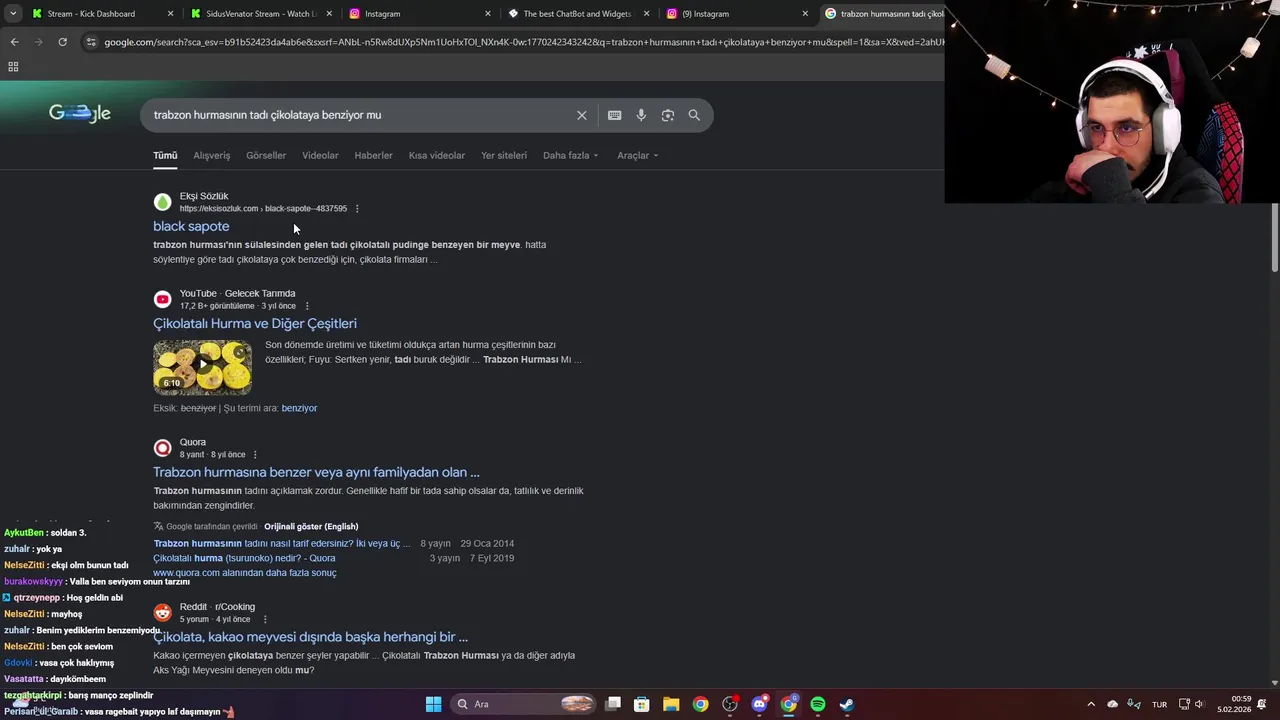
Task: Open the black sapote result link
Action: pyautogui.click(x=191, y=226)
